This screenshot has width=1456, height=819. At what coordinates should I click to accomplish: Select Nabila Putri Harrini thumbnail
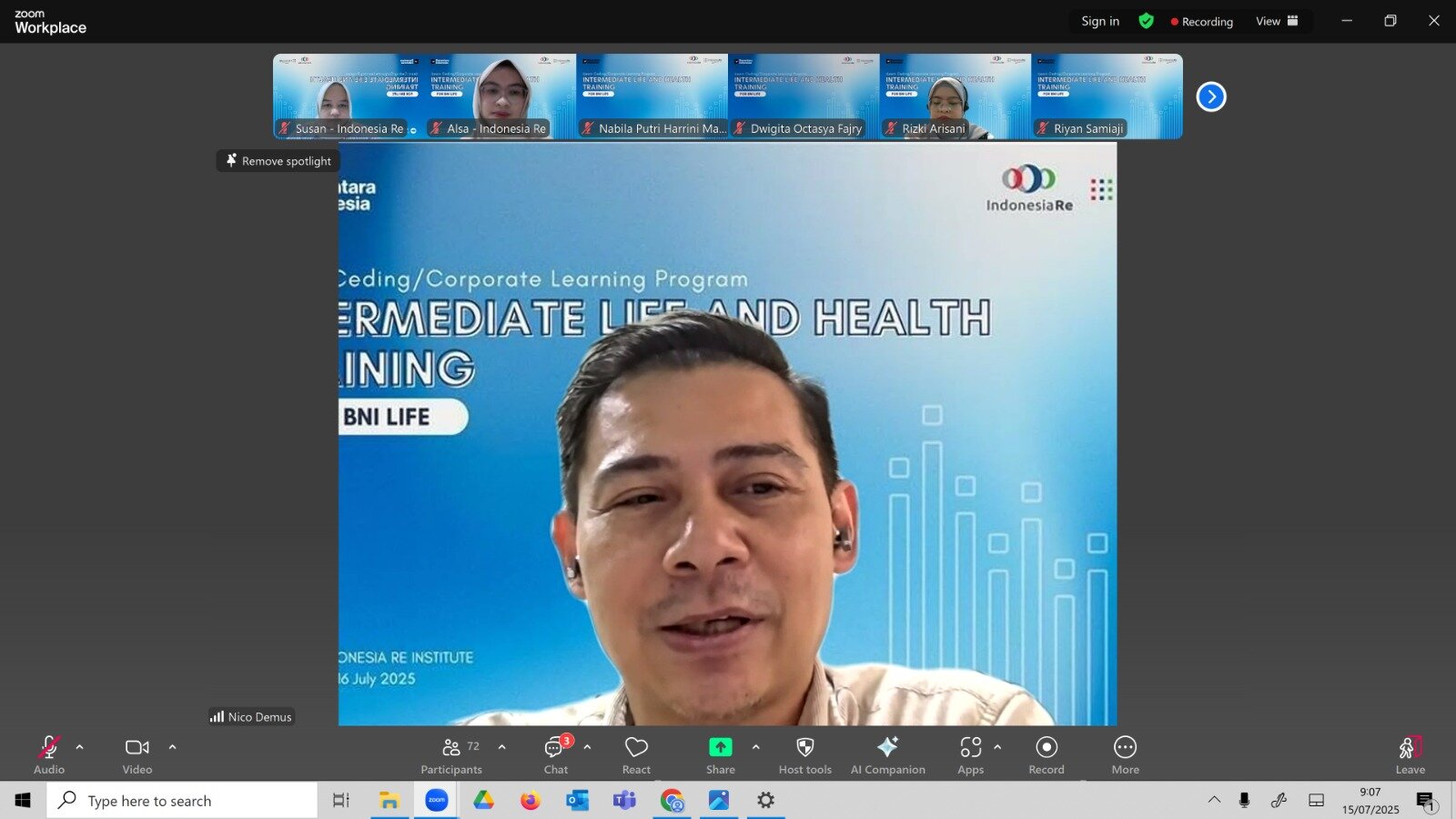652,96
